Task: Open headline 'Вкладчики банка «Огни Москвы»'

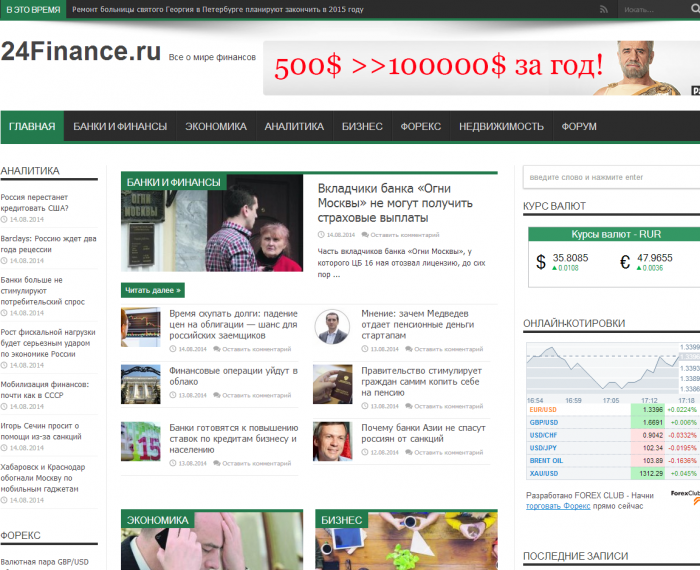Action: [x=395, y=203]
